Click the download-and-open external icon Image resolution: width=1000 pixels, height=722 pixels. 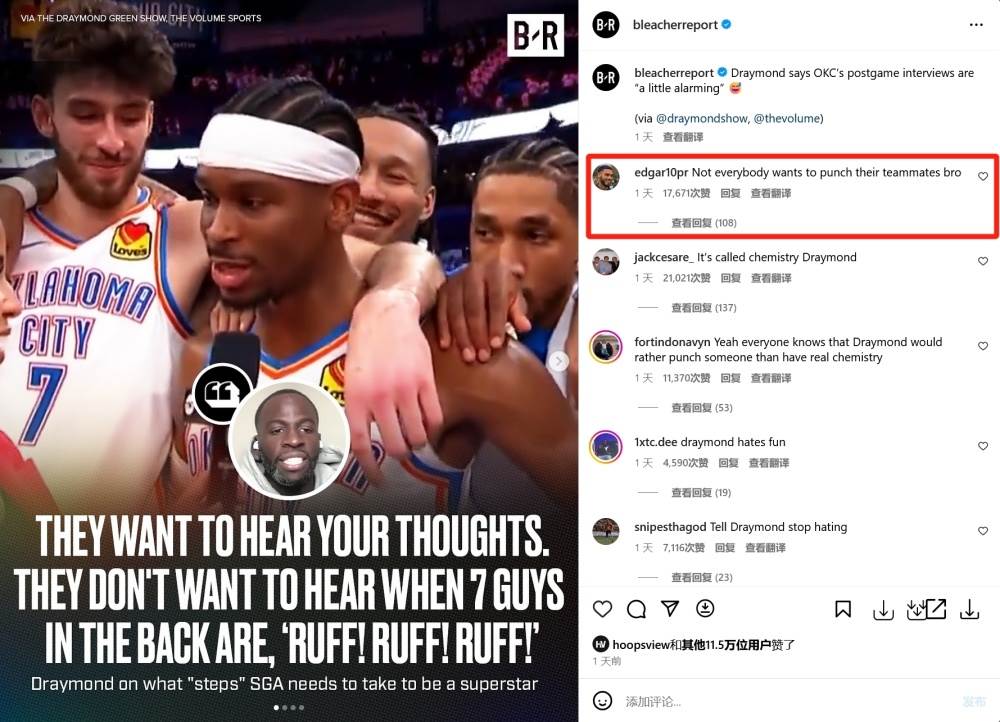click(926, 610)
